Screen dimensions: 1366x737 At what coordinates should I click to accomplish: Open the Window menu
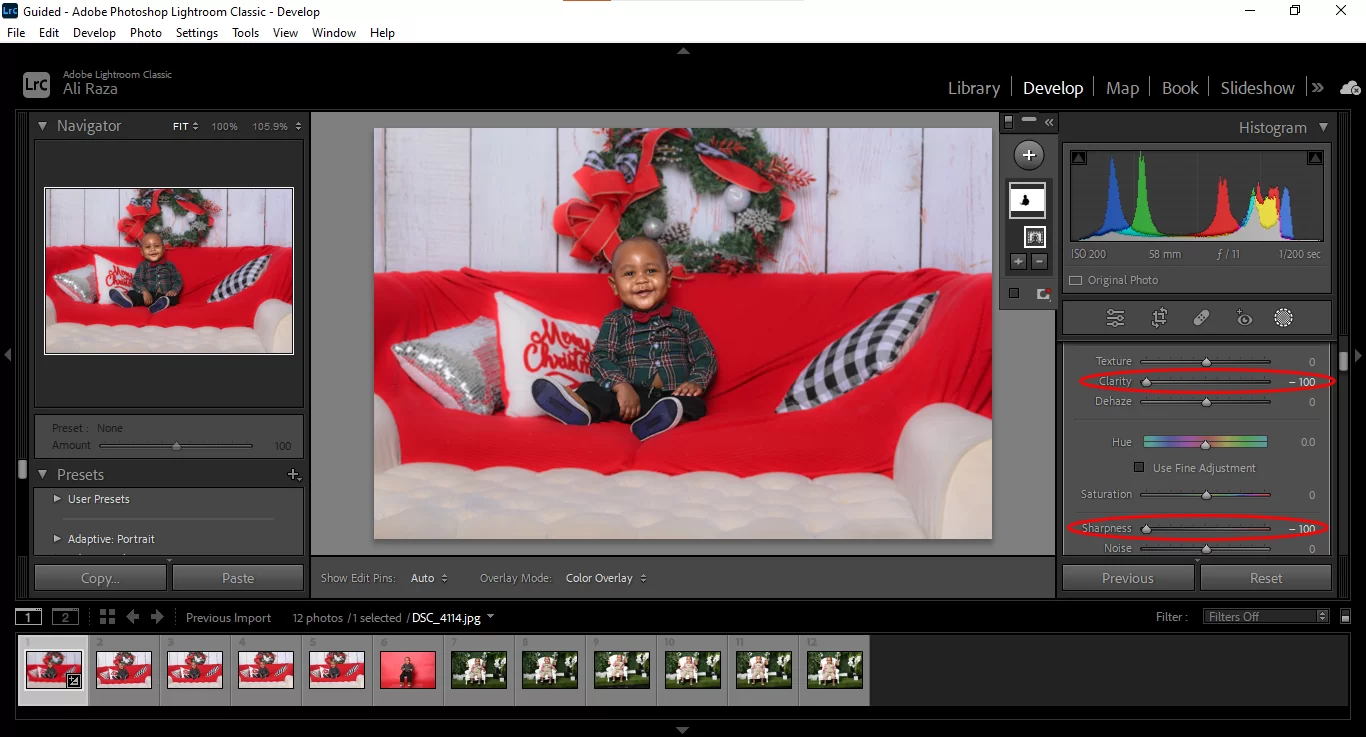(334, 33)
